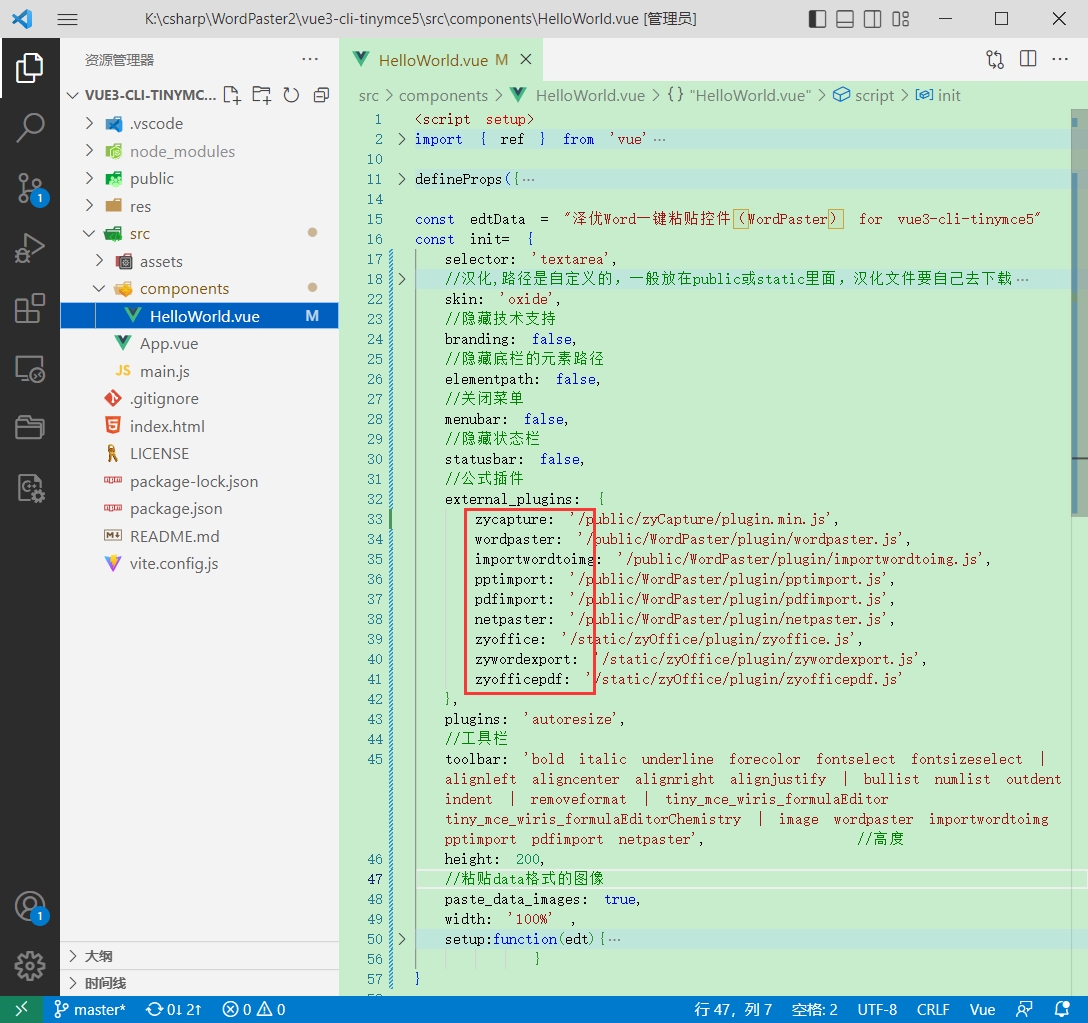Select the HelloWorld.vue editor tab
Screen dimensions: 1088x1023
pos(432,60)
